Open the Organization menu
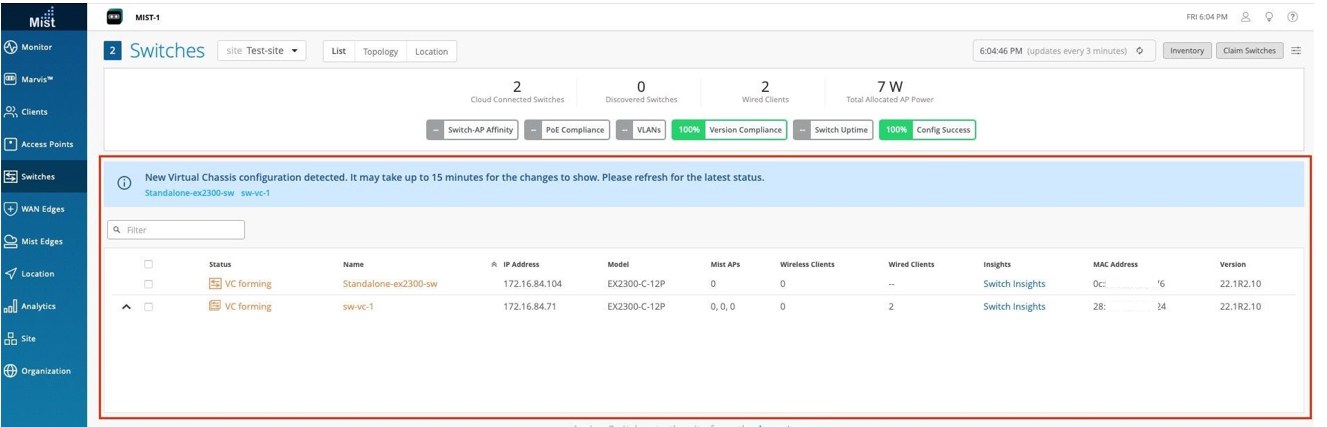 40,371
